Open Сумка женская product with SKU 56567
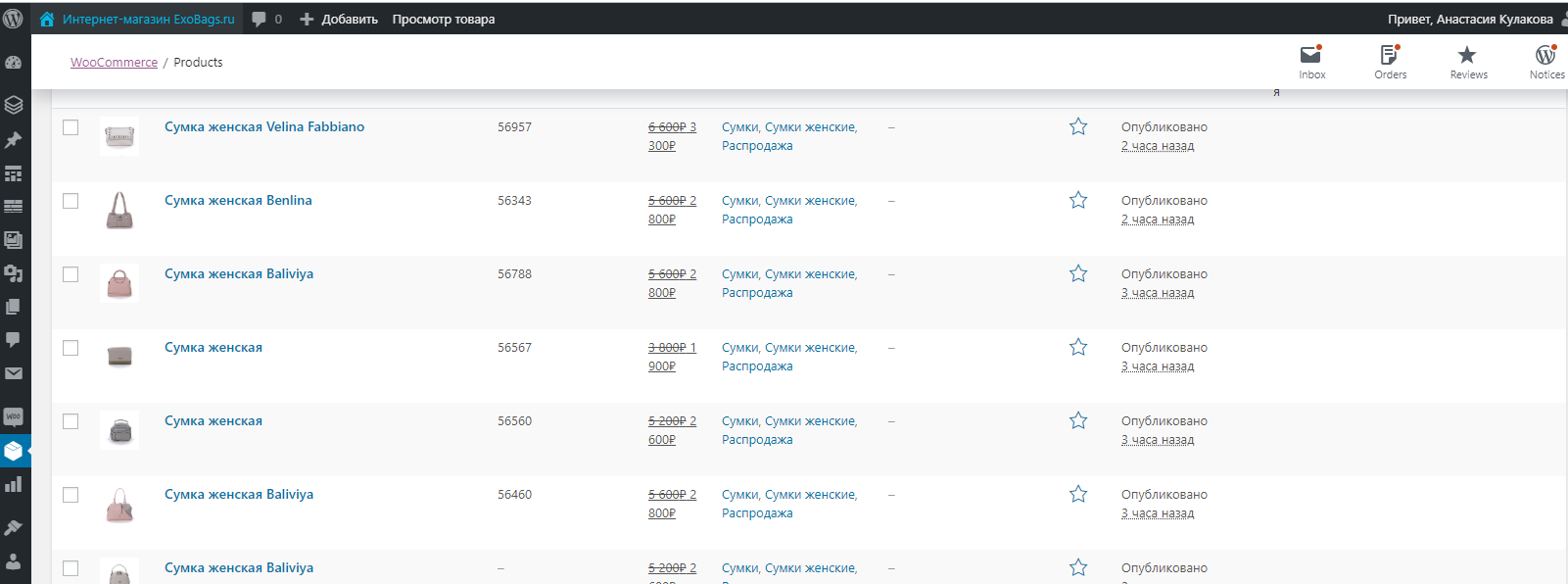Image resolution: width=1568 pixels, height=584 pixels. pyautogui.click(x=214, y=347)
